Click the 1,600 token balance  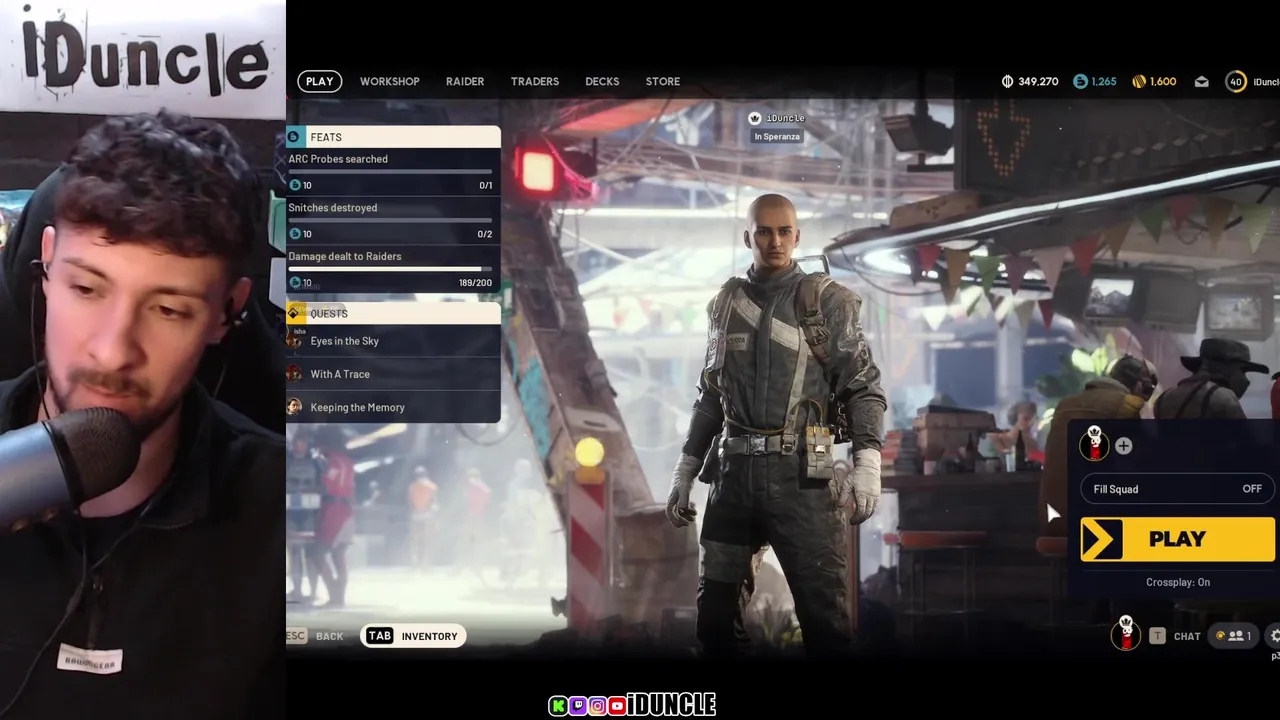click(x=1163, y=81)
